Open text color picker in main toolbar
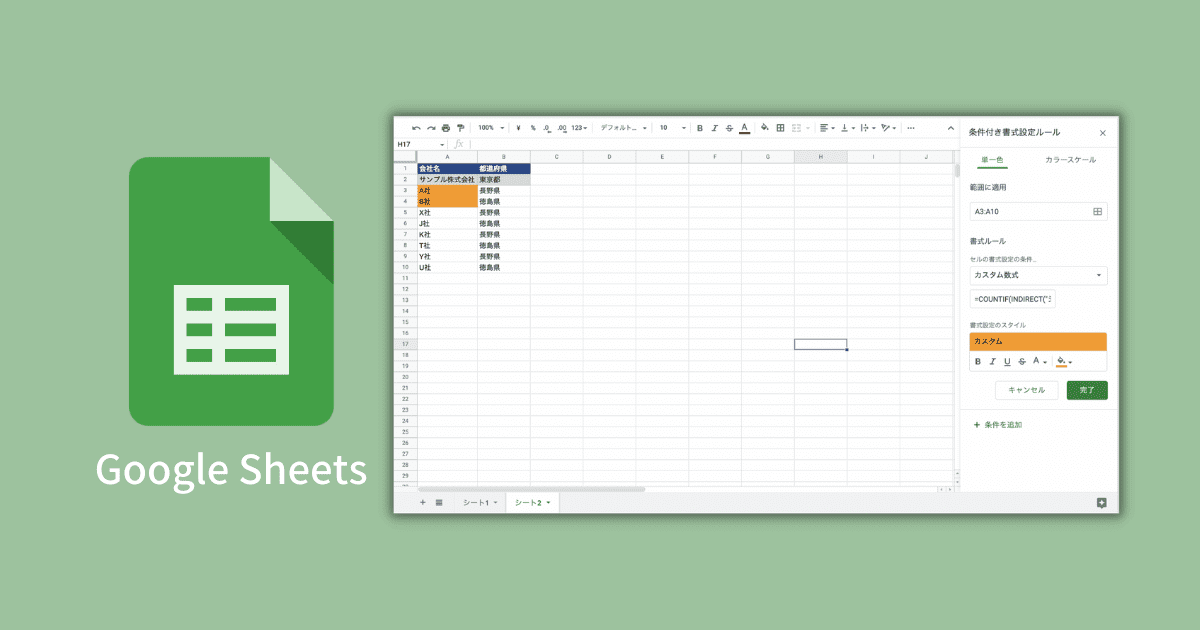 point(745,128)
